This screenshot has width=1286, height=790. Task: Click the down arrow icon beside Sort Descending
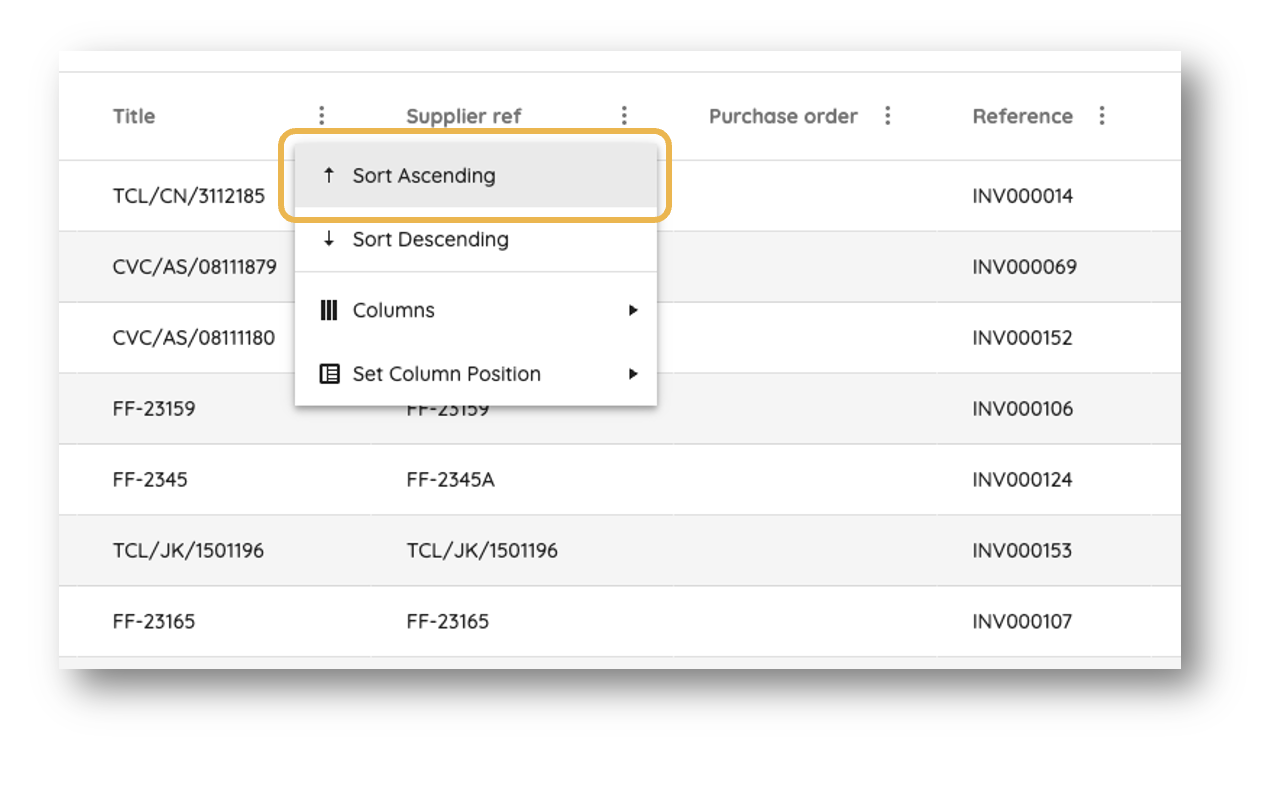328,240
